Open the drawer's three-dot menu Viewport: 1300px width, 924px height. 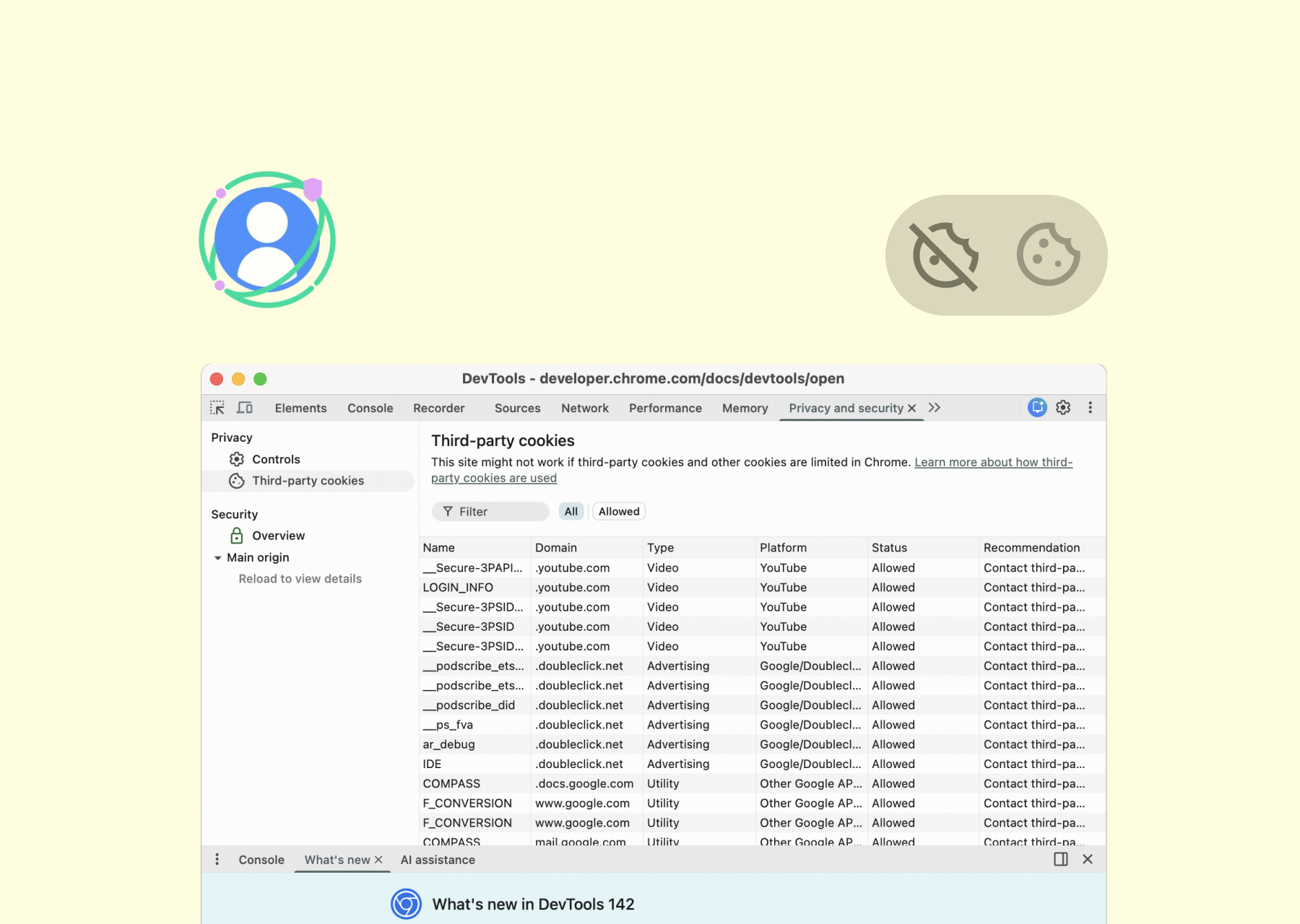coord(217,859)
